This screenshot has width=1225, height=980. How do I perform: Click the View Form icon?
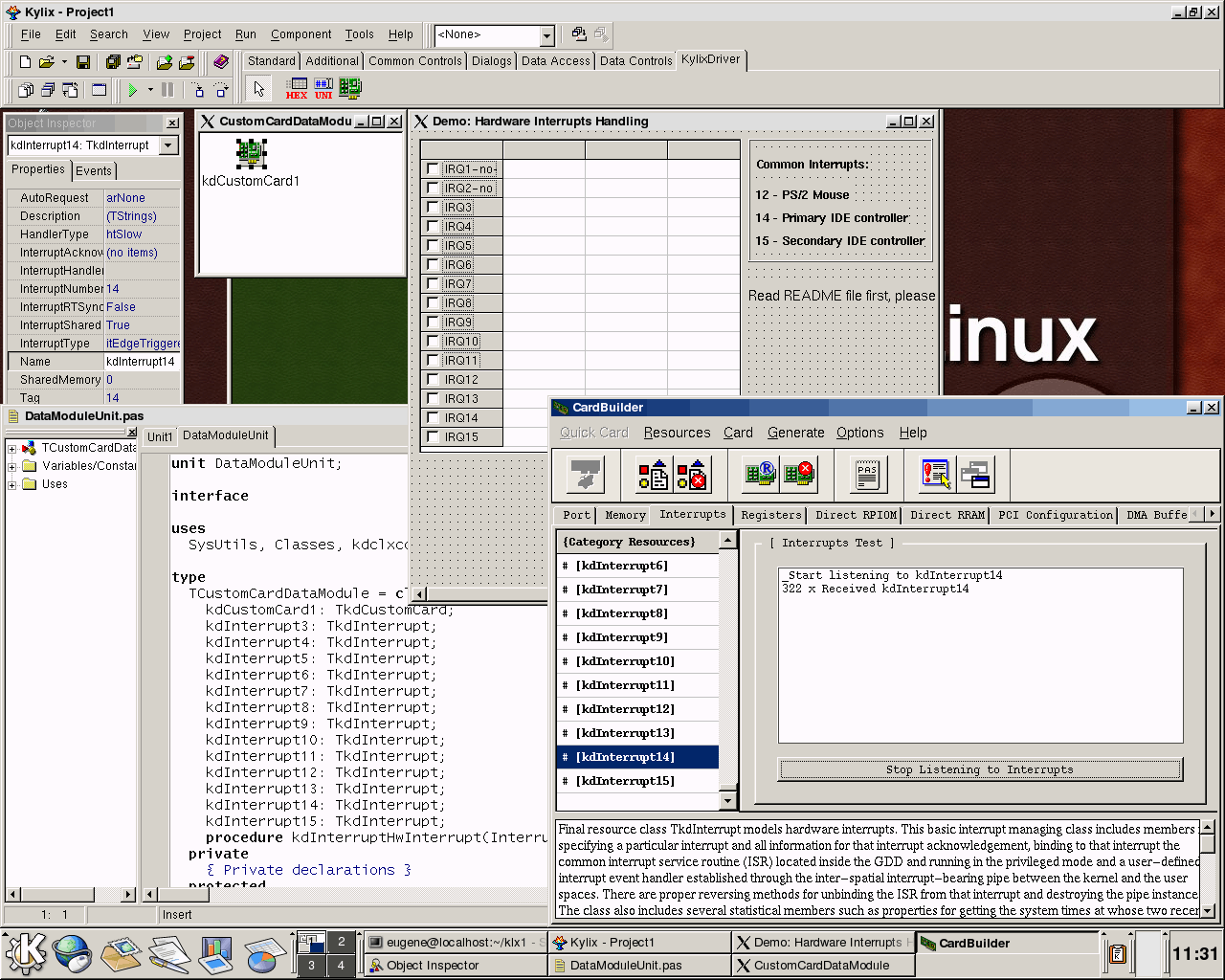click(48, 90)
